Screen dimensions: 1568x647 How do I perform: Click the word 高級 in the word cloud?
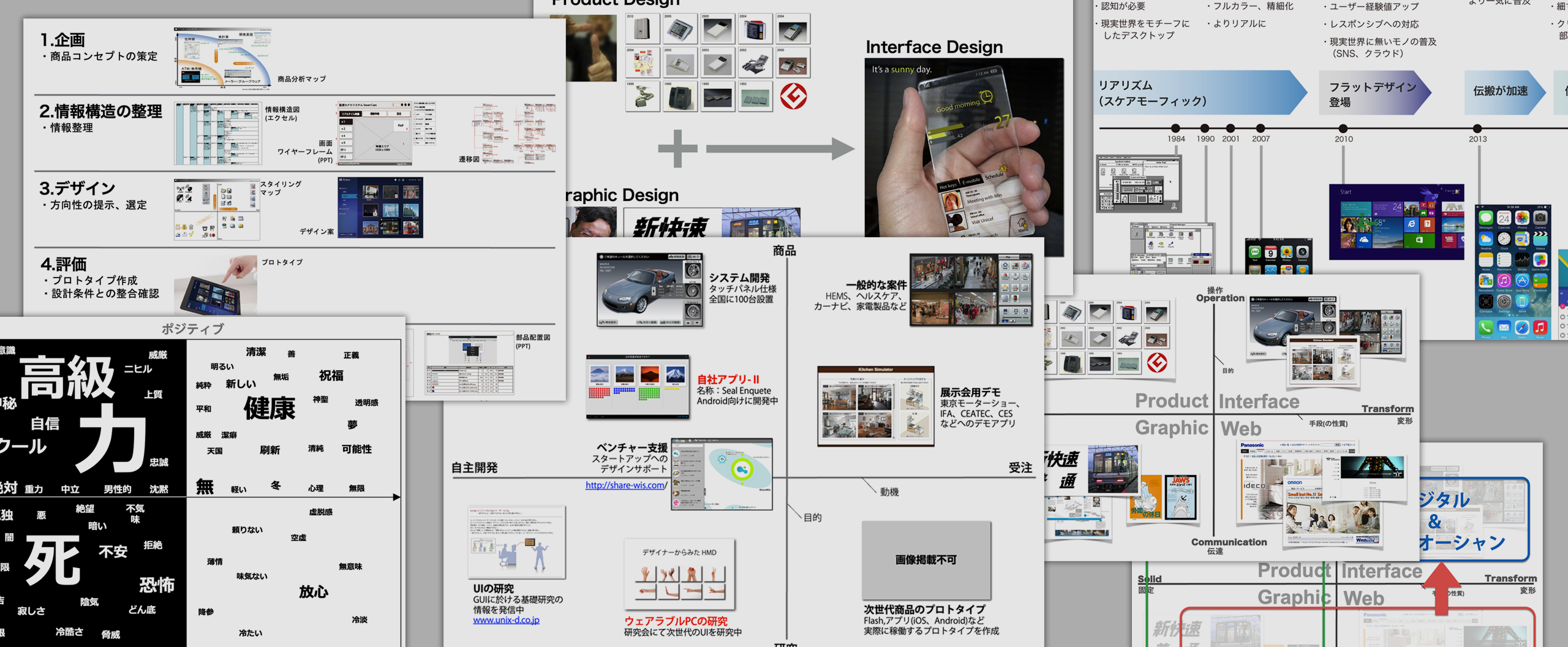coord(67,377)
